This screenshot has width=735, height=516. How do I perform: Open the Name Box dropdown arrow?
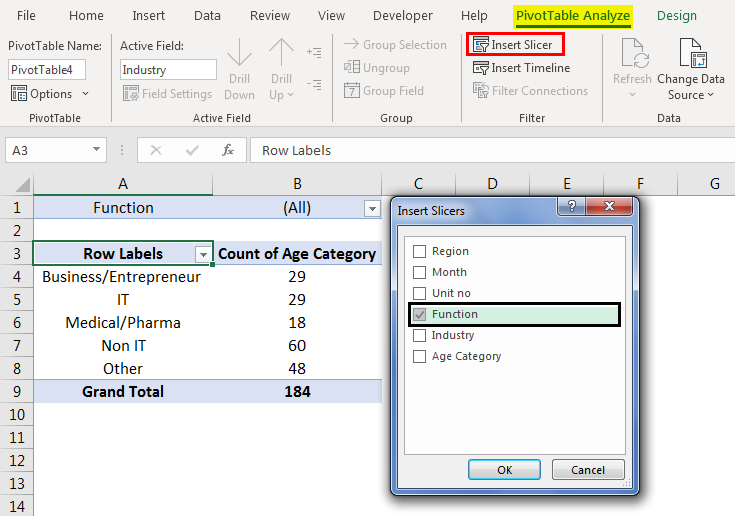[97, 150]
